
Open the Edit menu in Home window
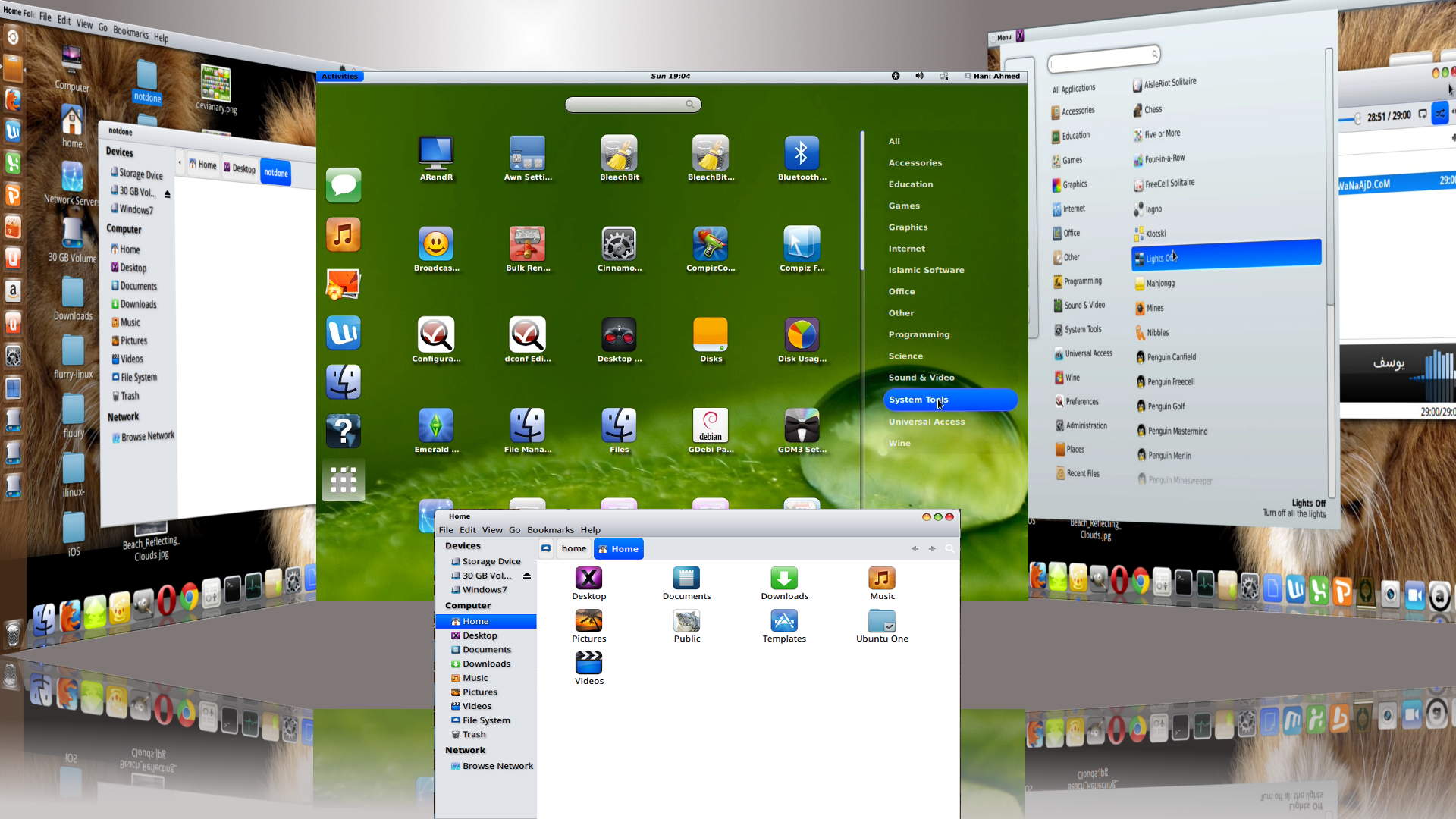coord(468,530)
